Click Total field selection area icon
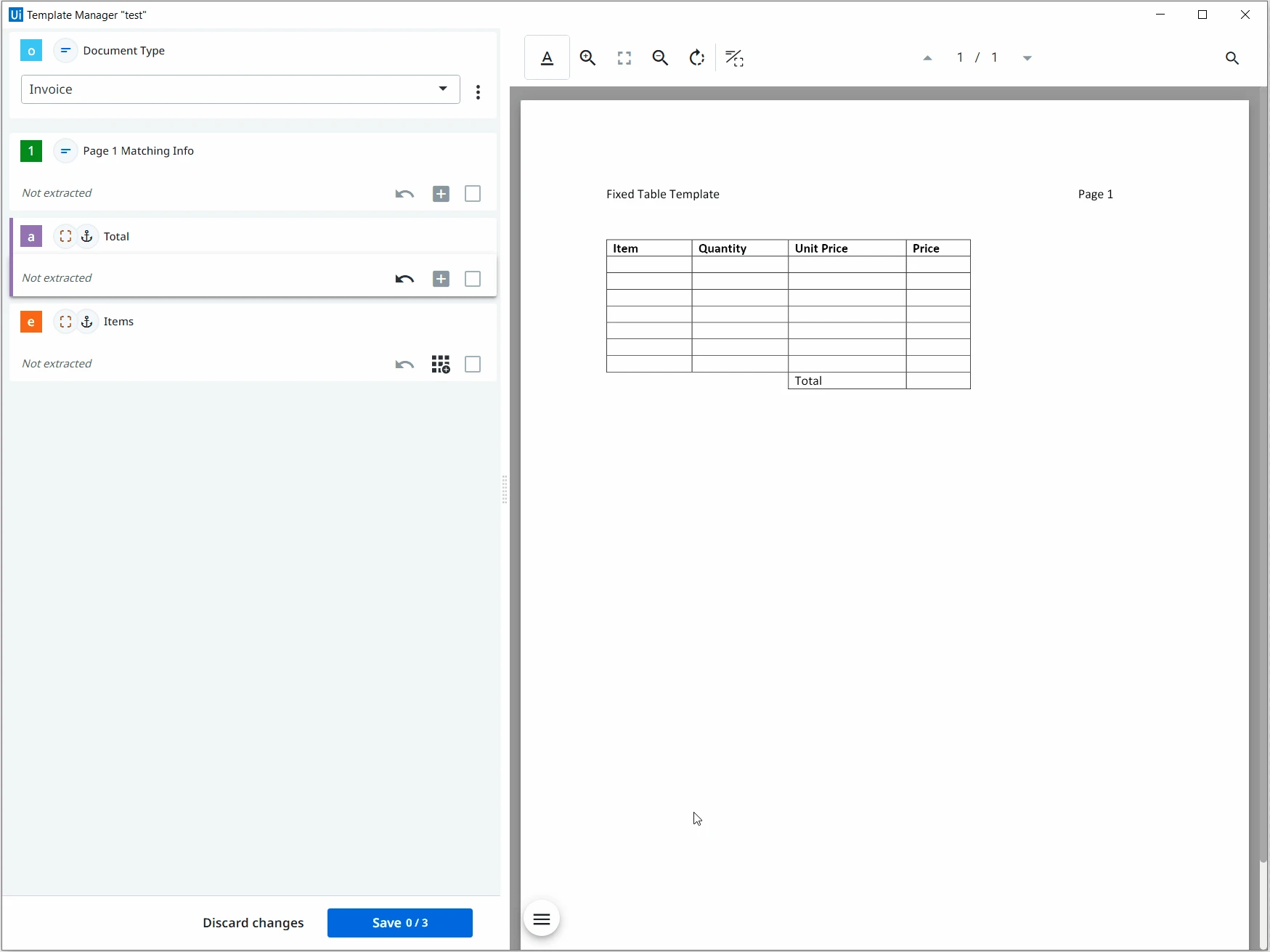The width and height of the screenshot is (1270, 952). 65,237
